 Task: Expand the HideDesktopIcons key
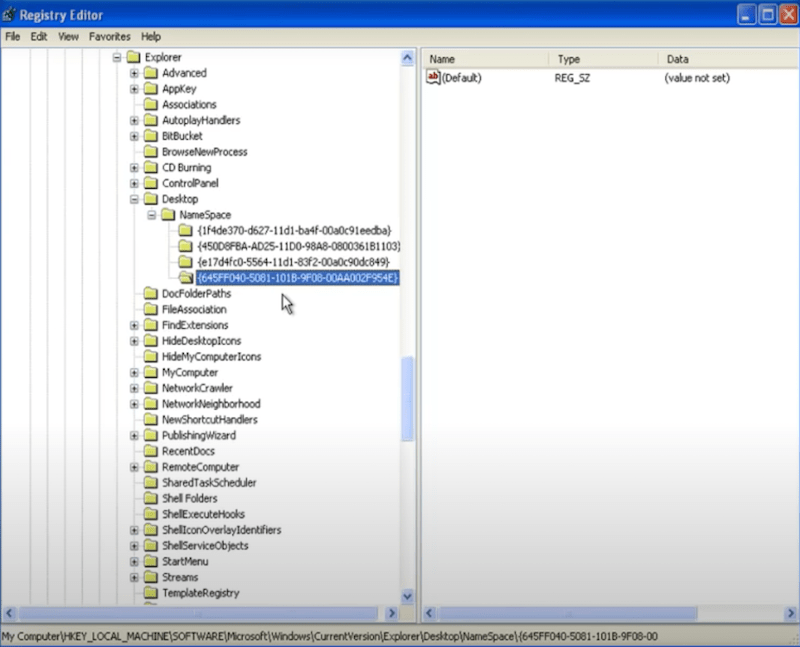coord(134,341)
